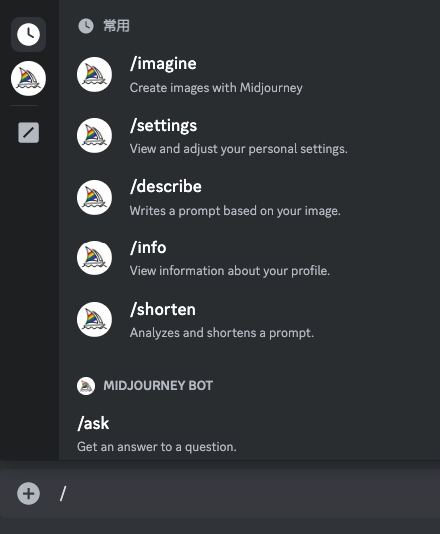Open the Midjourney Bot sidebar icon
This screenshot has width=440, height=534.
(x=28, y=78)
